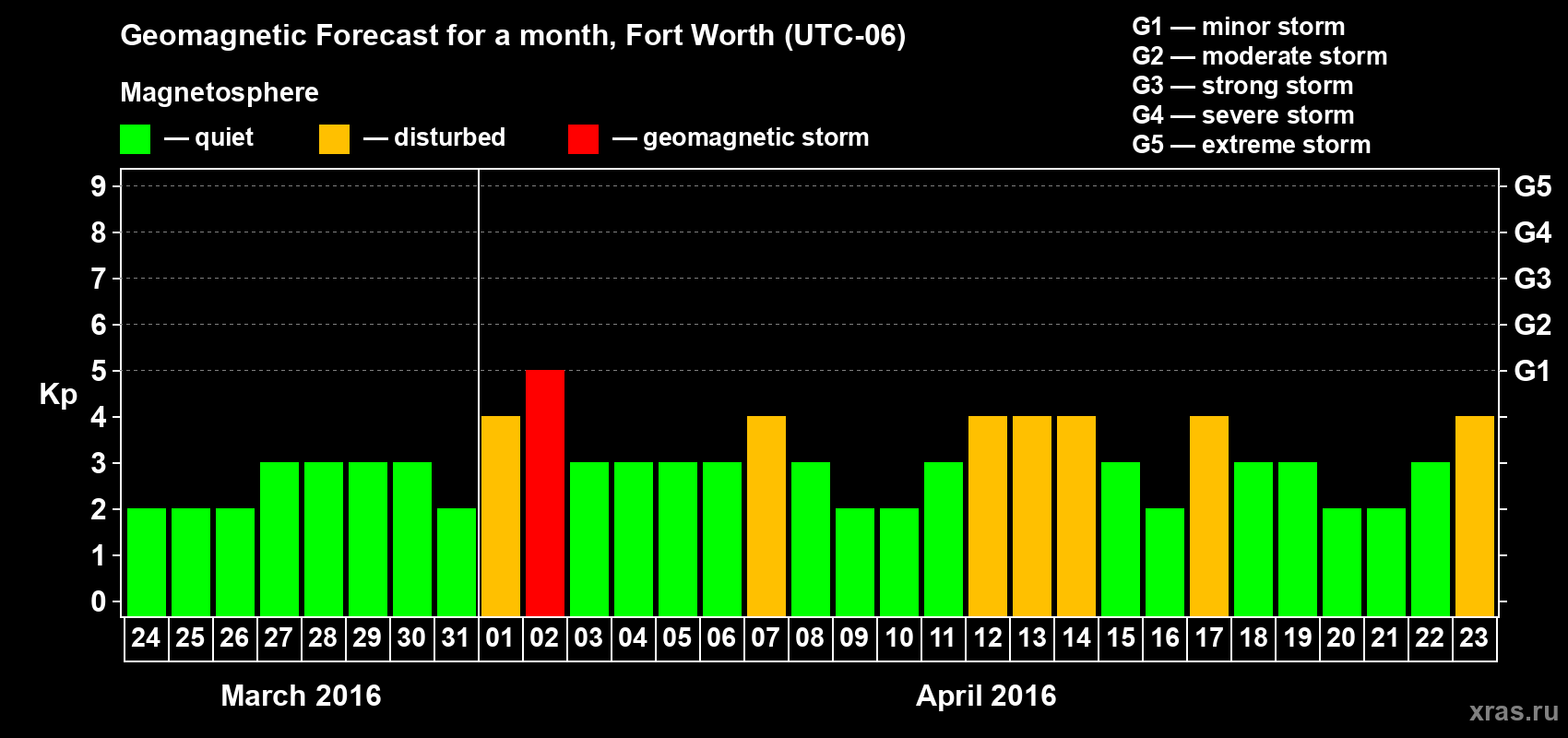The width and height of the screenshot is (1568, 738).
Task: Select the red storm bar for April 02
Action: pos(545,494)
